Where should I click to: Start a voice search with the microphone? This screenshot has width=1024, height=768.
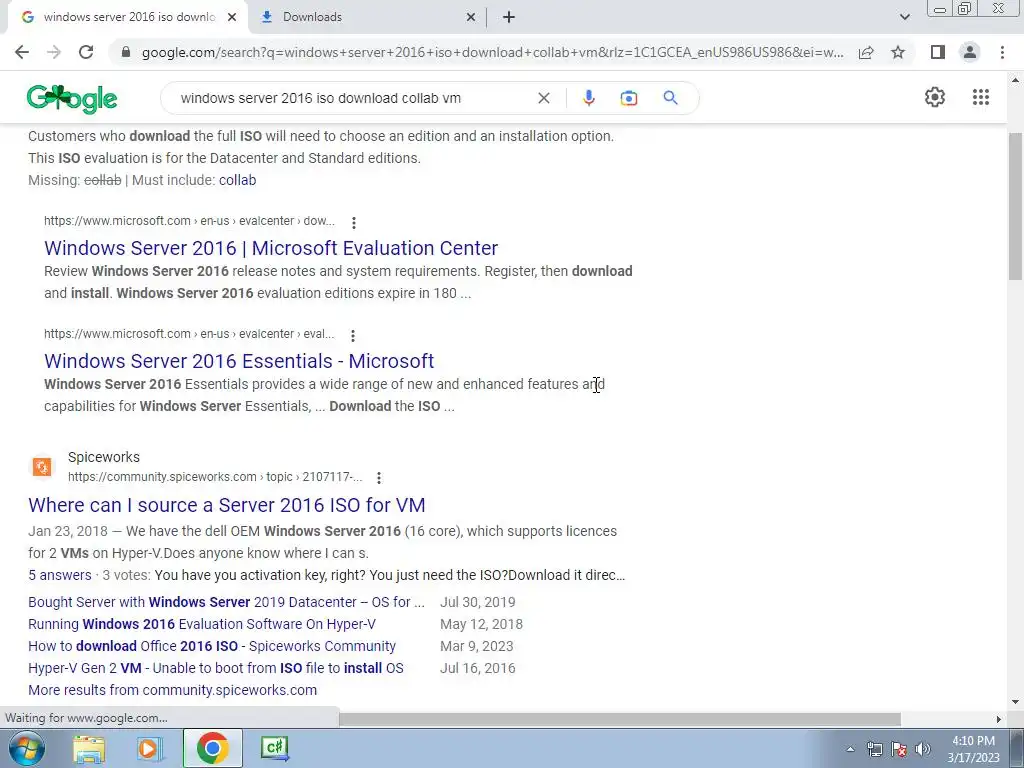(588, 98)
